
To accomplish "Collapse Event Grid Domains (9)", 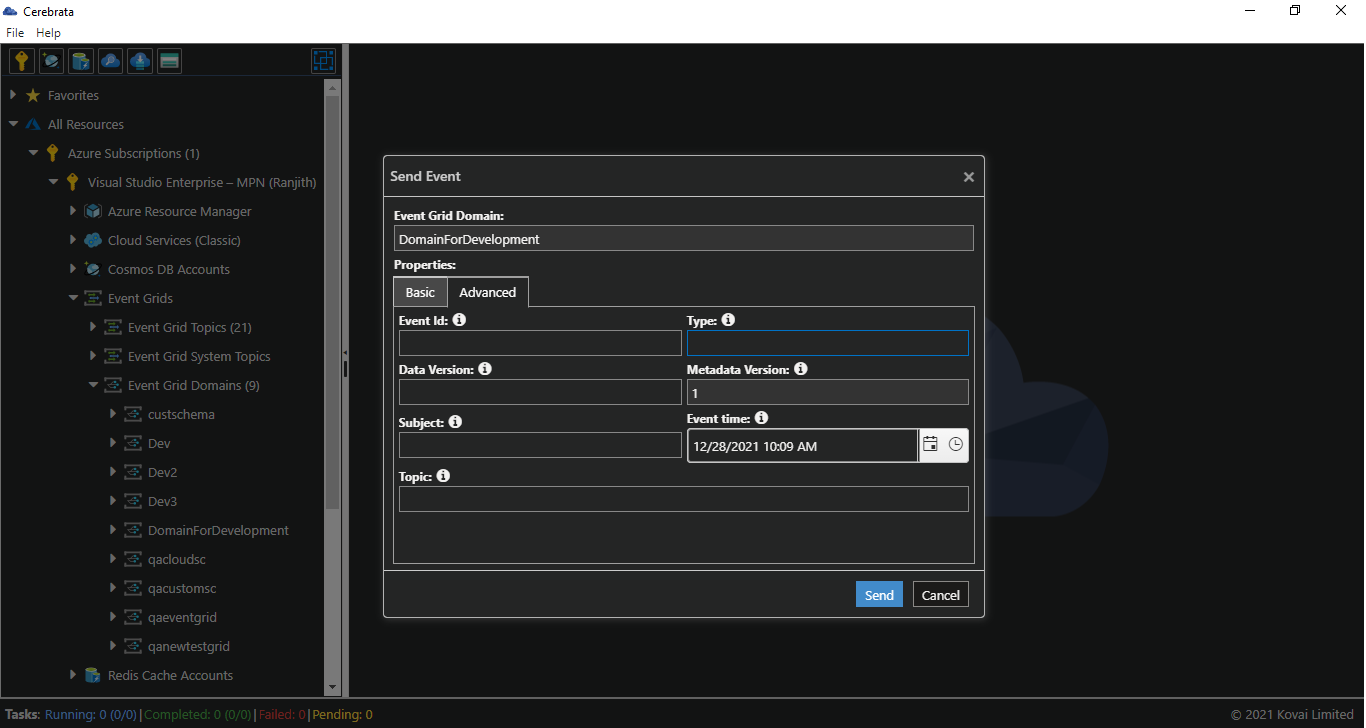I will [93, 385].
